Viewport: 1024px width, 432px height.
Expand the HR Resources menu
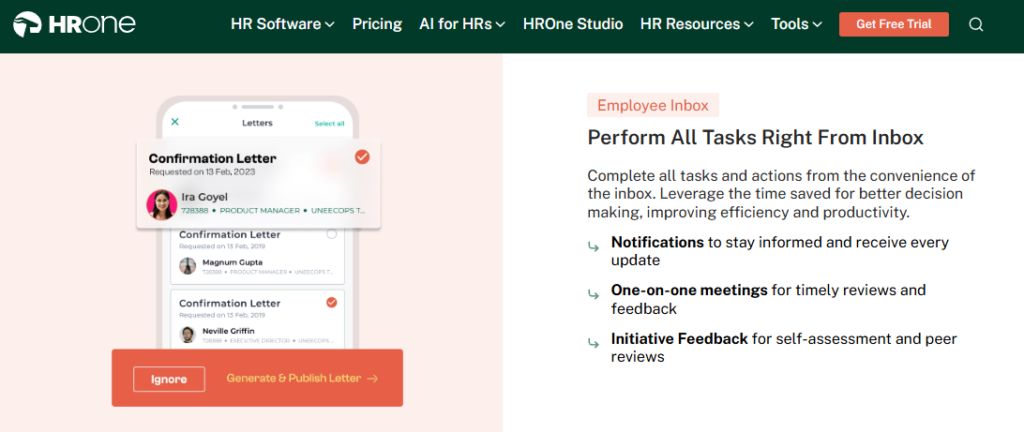pyautogui.click(x=697, y=24)
